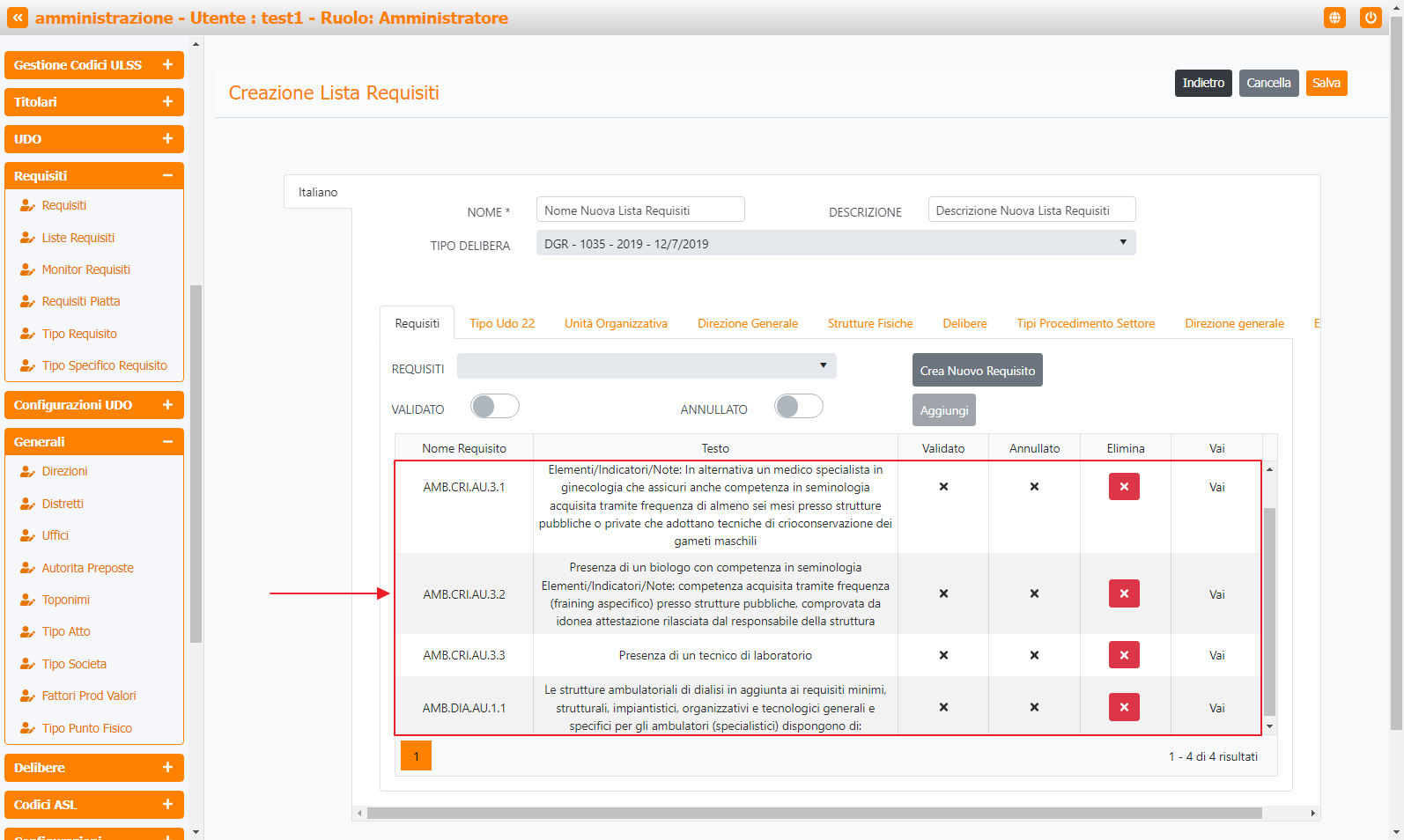
Task: Delete requisito AMB.DIA.AU.1.1 with red X
Action: [x=1124, y=707]
